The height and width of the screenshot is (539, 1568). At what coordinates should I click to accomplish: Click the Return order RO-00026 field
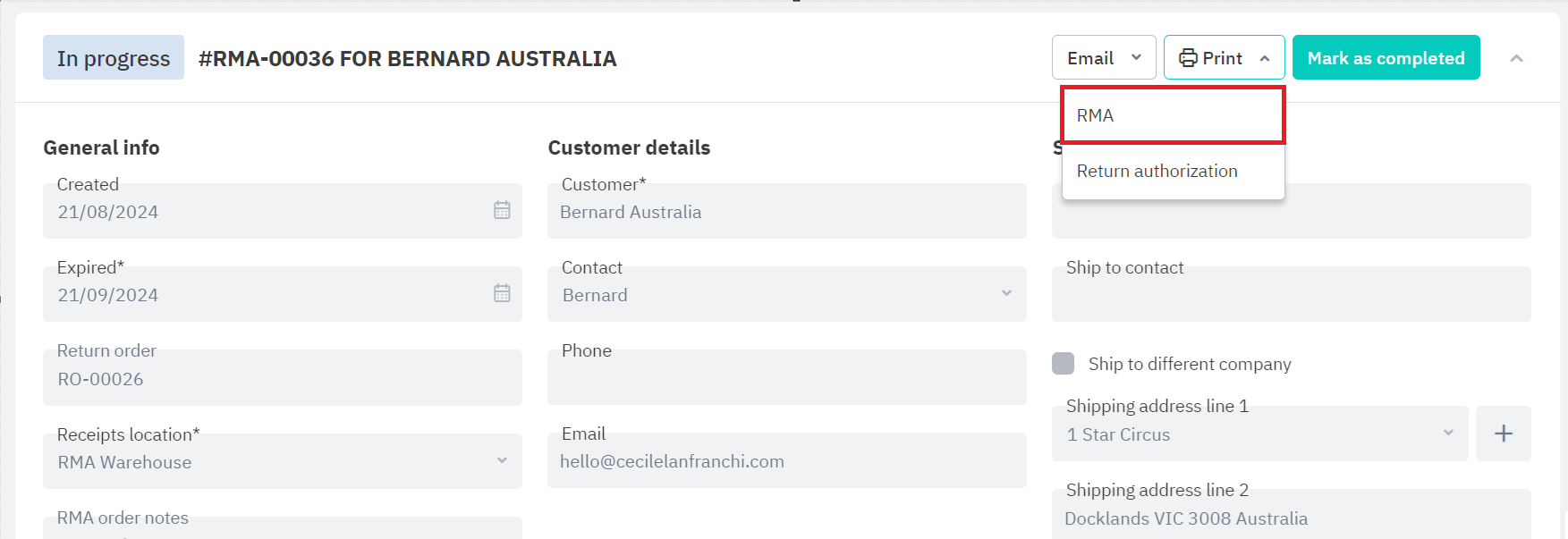[x=282, y=379]
